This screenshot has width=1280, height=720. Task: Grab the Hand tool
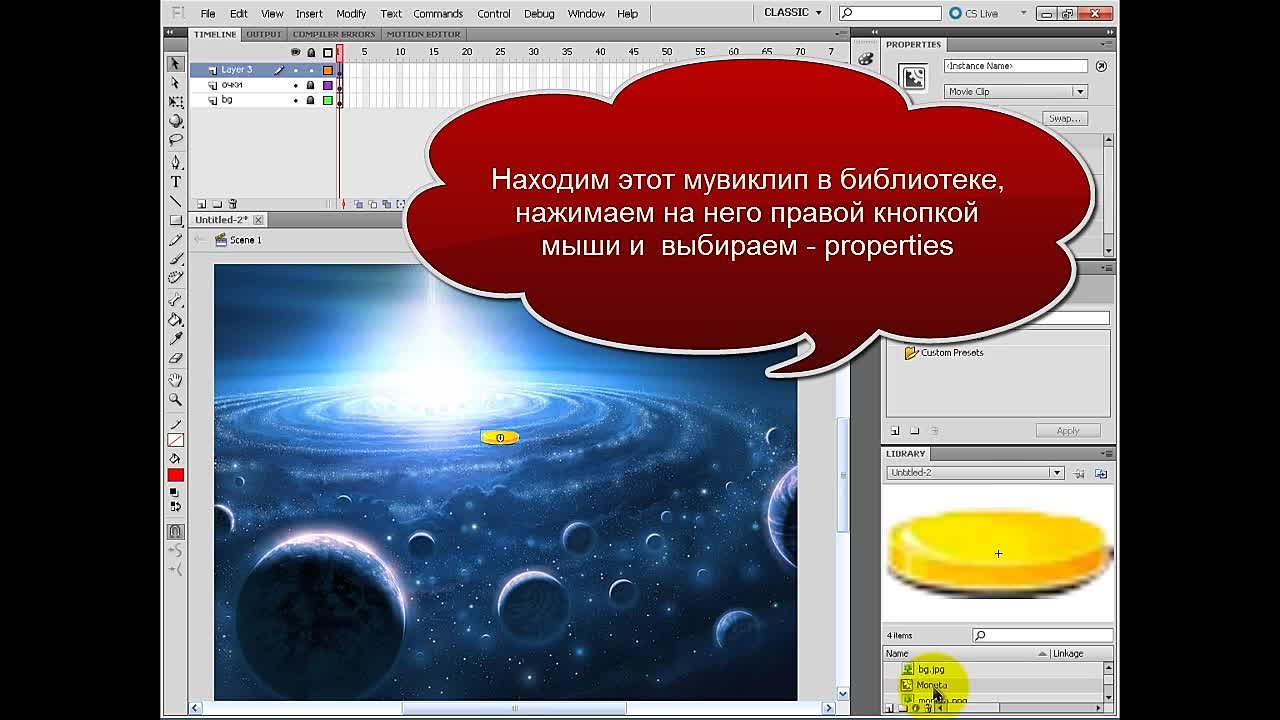pos(175,378)
